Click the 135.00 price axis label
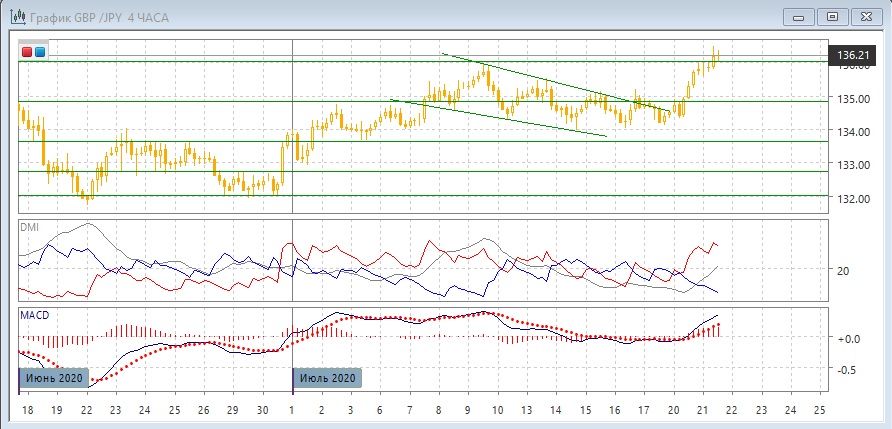This screenshot has height=429, width=892. click(850, 100)
